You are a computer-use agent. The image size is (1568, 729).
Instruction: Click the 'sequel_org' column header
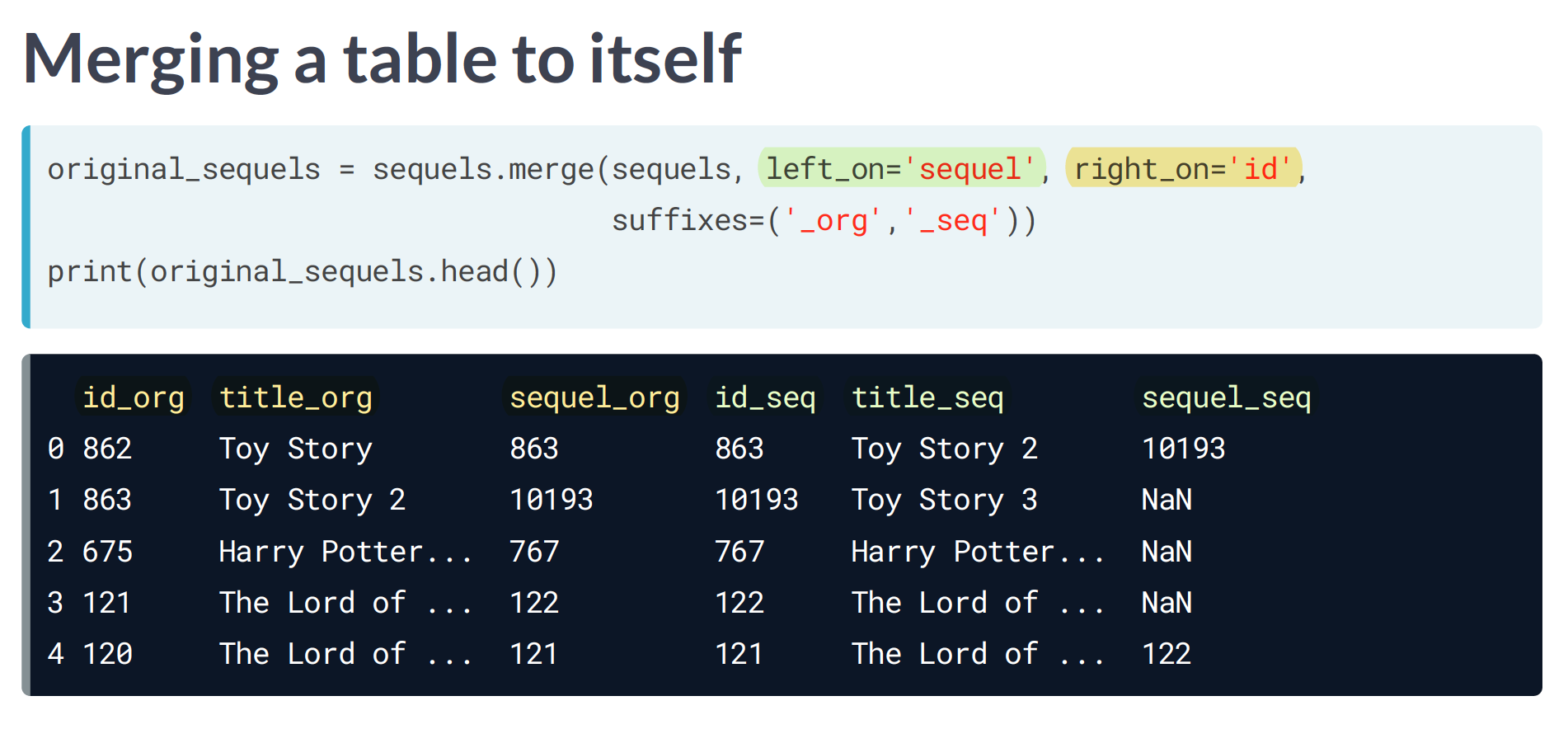coord(594,397)
